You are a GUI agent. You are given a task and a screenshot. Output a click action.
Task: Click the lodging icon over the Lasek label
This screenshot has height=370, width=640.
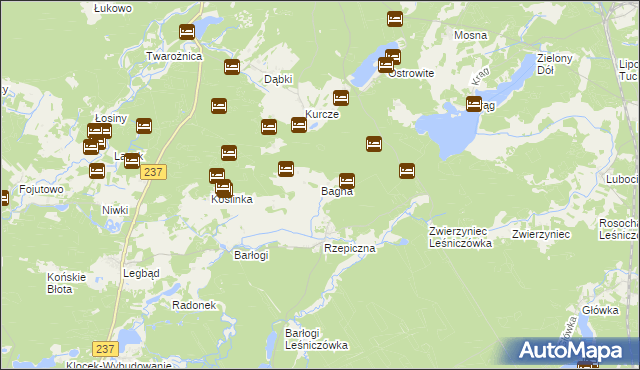(132, 161)
